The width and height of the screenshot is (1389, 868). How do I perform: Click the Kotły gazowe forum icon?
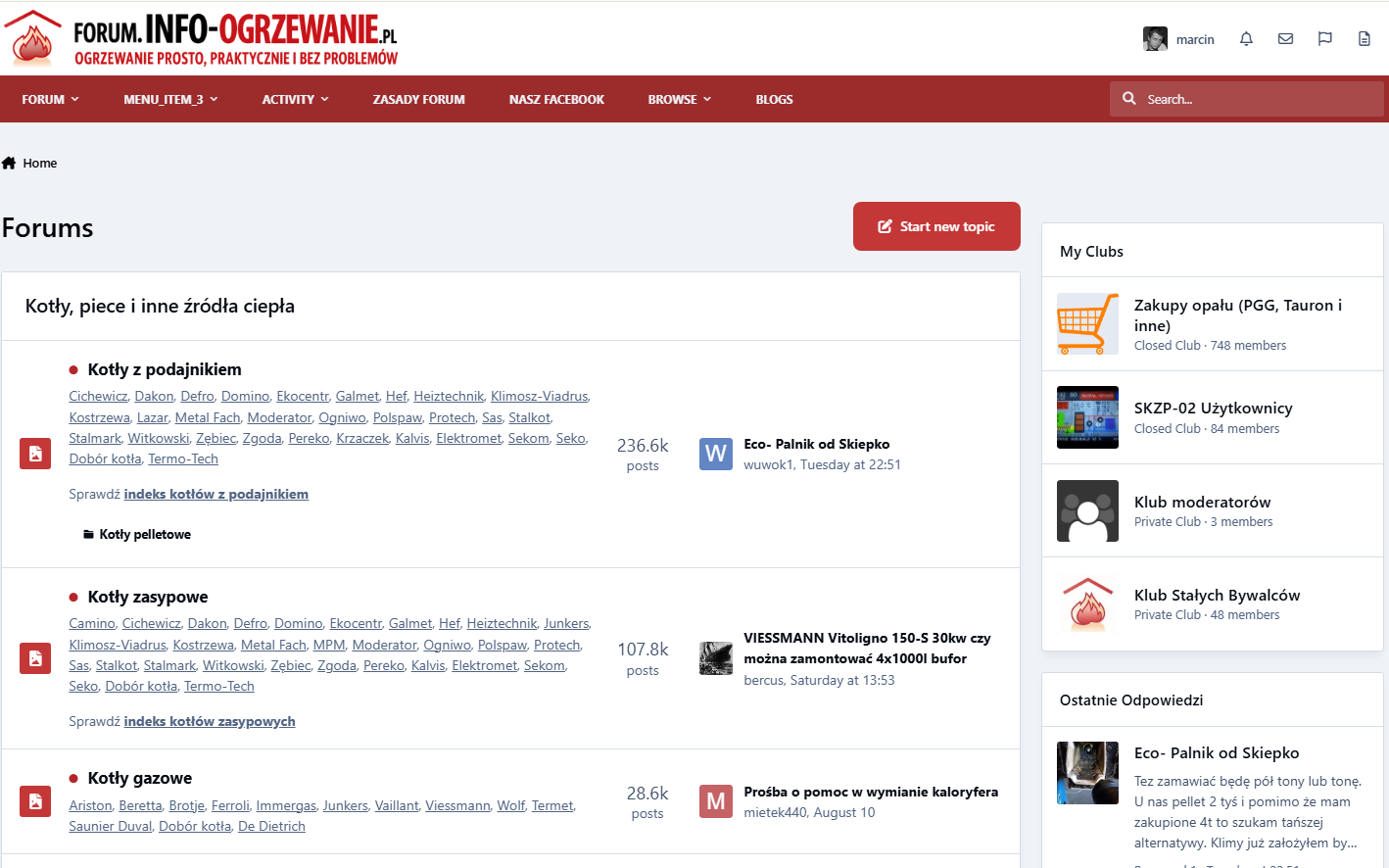(x=35, y=801)
